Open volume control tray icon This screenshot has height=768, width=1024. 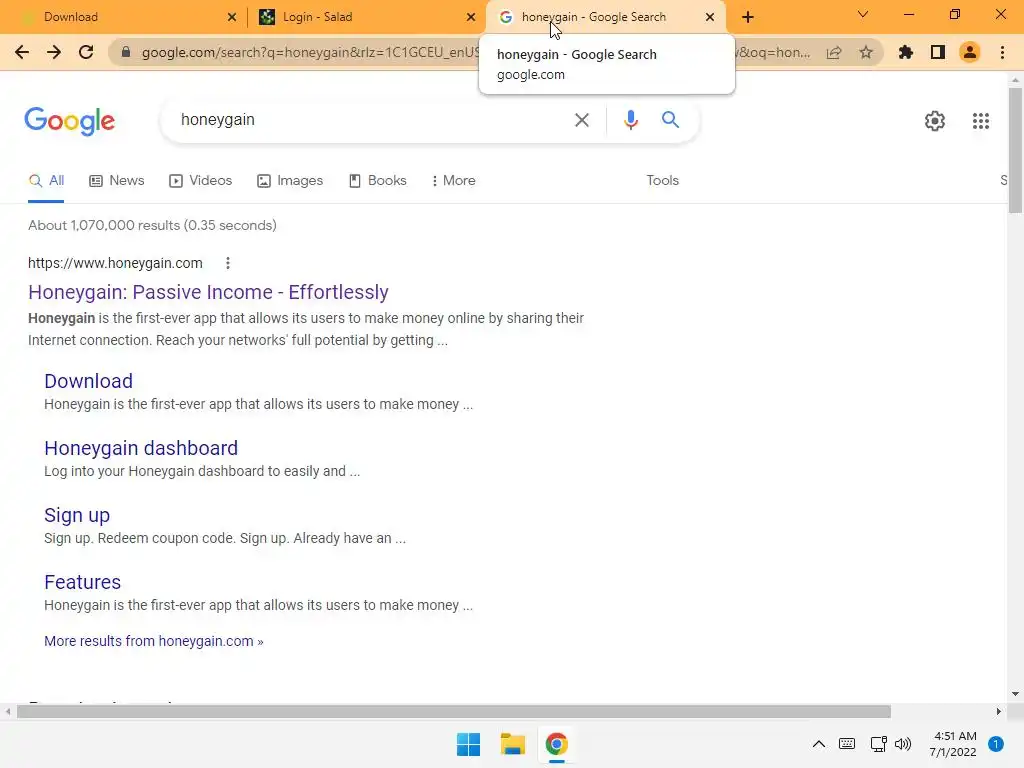point(903,744)
